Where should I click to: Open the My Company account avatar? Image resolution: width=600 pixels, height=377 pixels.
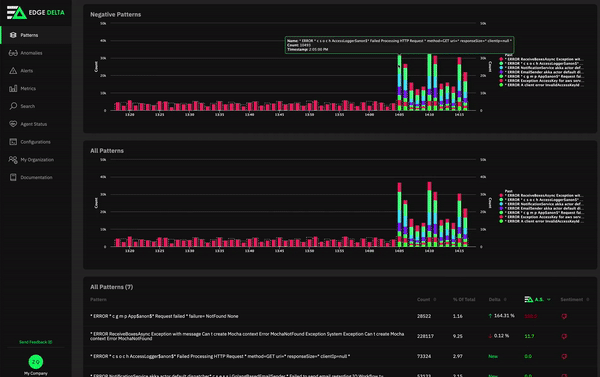click(x=36, y=362)
